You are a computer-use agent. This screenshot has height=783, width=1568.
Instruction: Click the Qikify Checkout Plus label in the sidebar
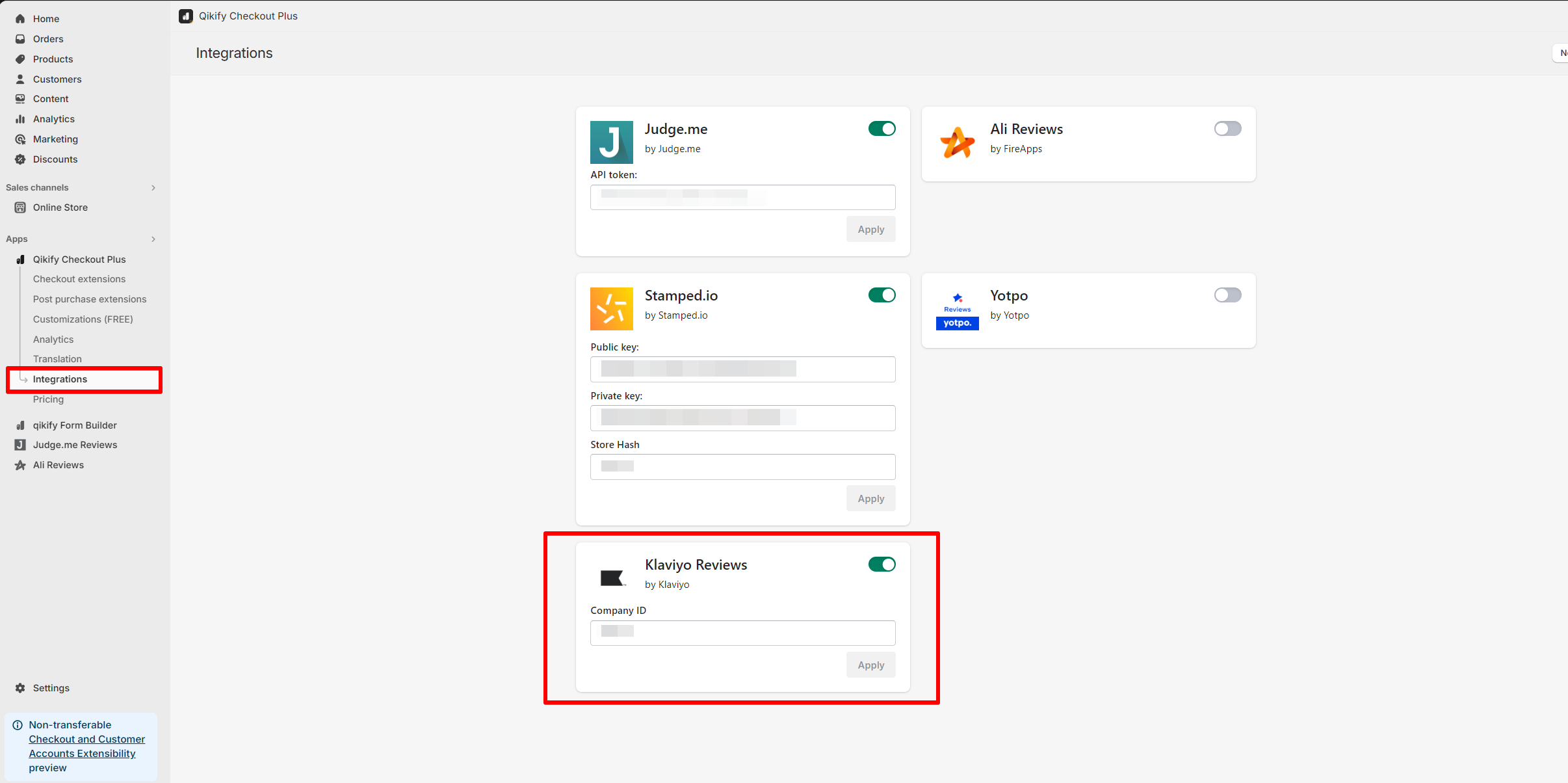pyautogui.click(x=79, y=259)
